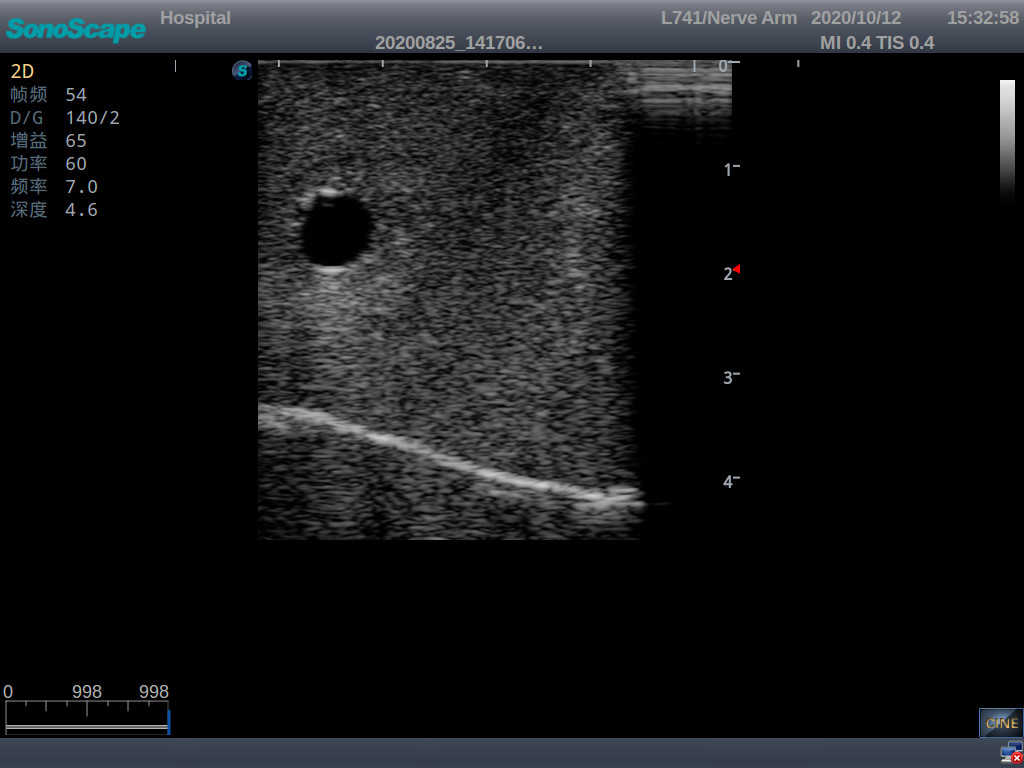This screenshot has height=768, width=1024.
Task: Click the date display 2020/10/12
Action: click(x=857, y=17)
